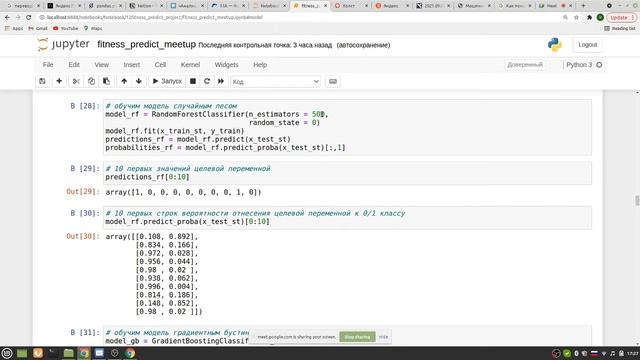Go back in browser history
This screenshot has height=360, width=640.
(7, 17)
